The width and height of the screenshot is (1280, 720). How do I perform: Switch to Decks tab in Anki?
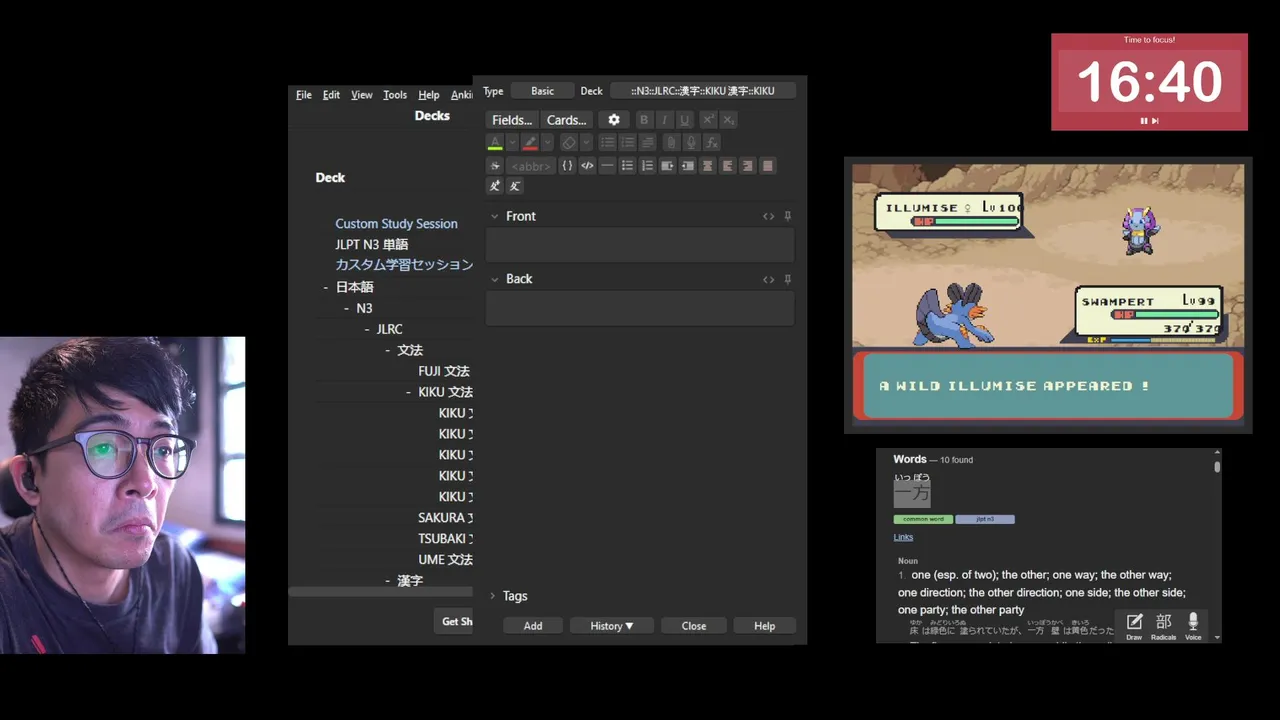(432, 116)
